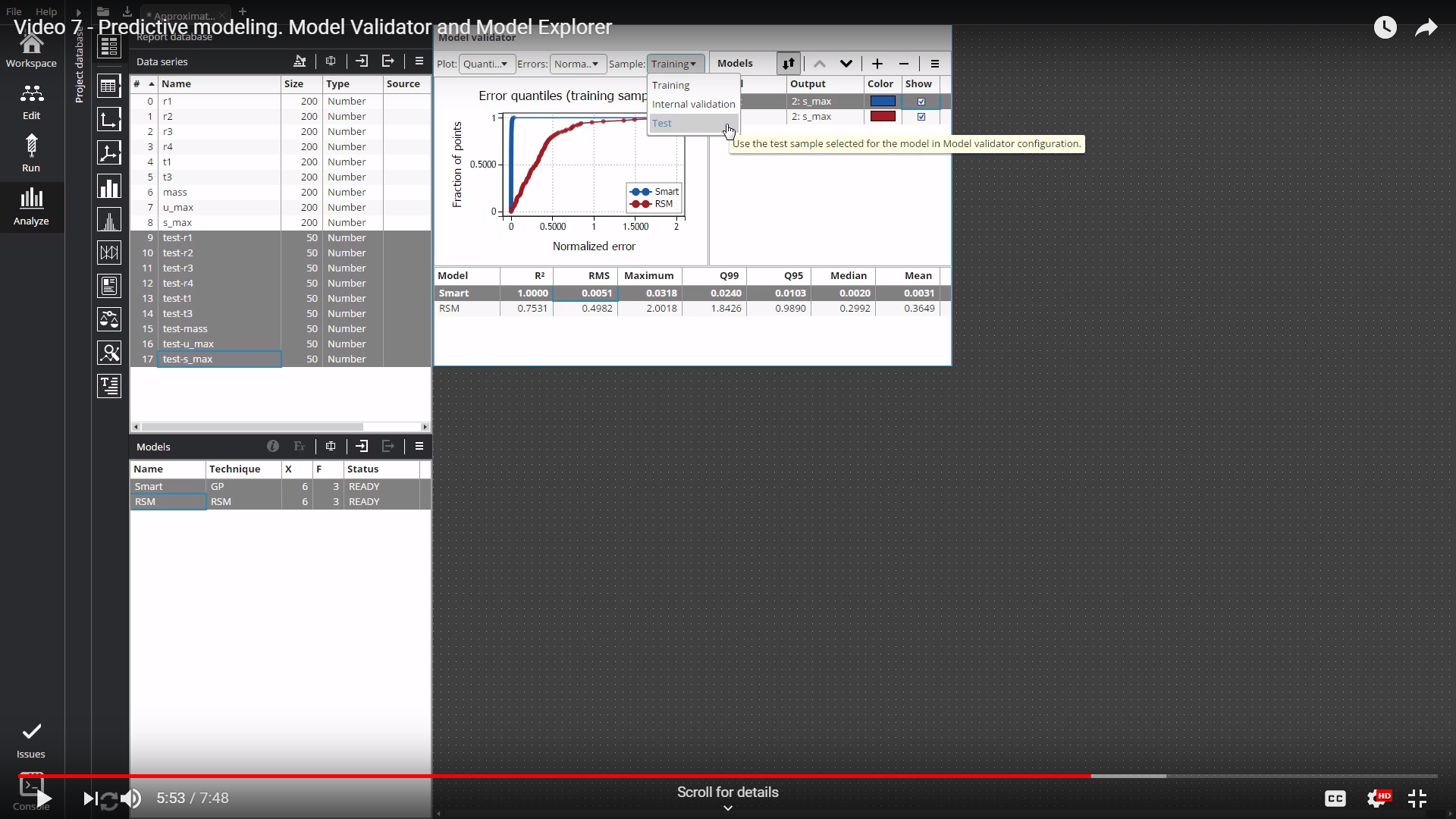This screenshot has height=819, width=1456.
Task: Select Training in the sample list
Action: tap(671, 85)
